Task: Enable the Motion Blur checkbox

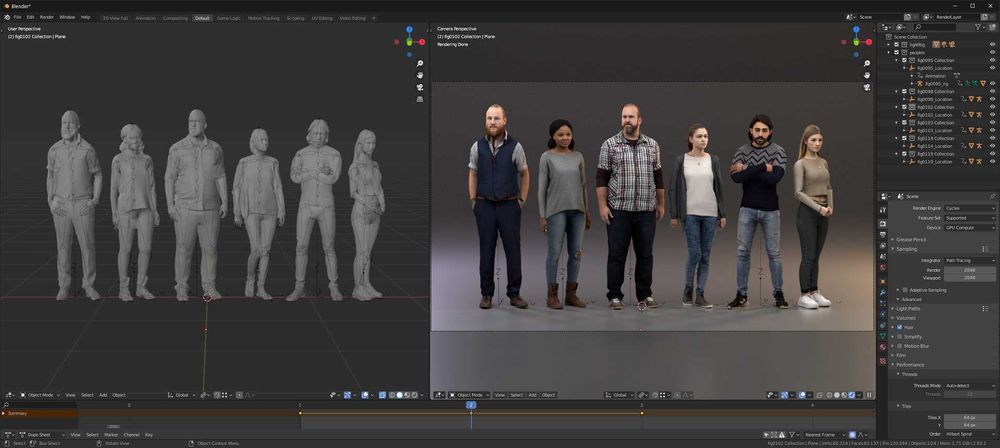Action: (899, 346)
